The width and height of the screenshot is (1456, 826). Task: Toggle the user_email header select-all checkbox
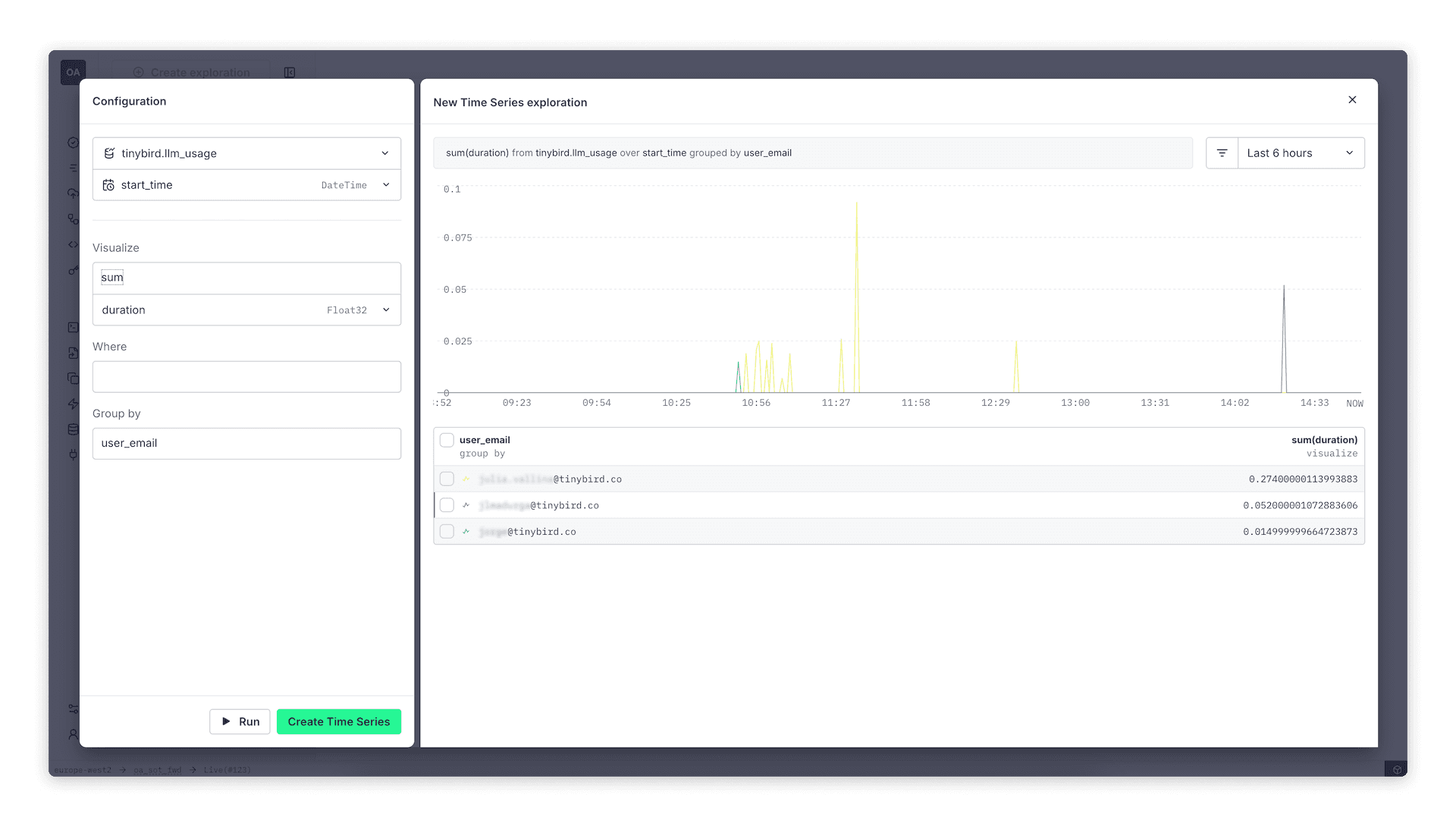(x=447, y=440)
